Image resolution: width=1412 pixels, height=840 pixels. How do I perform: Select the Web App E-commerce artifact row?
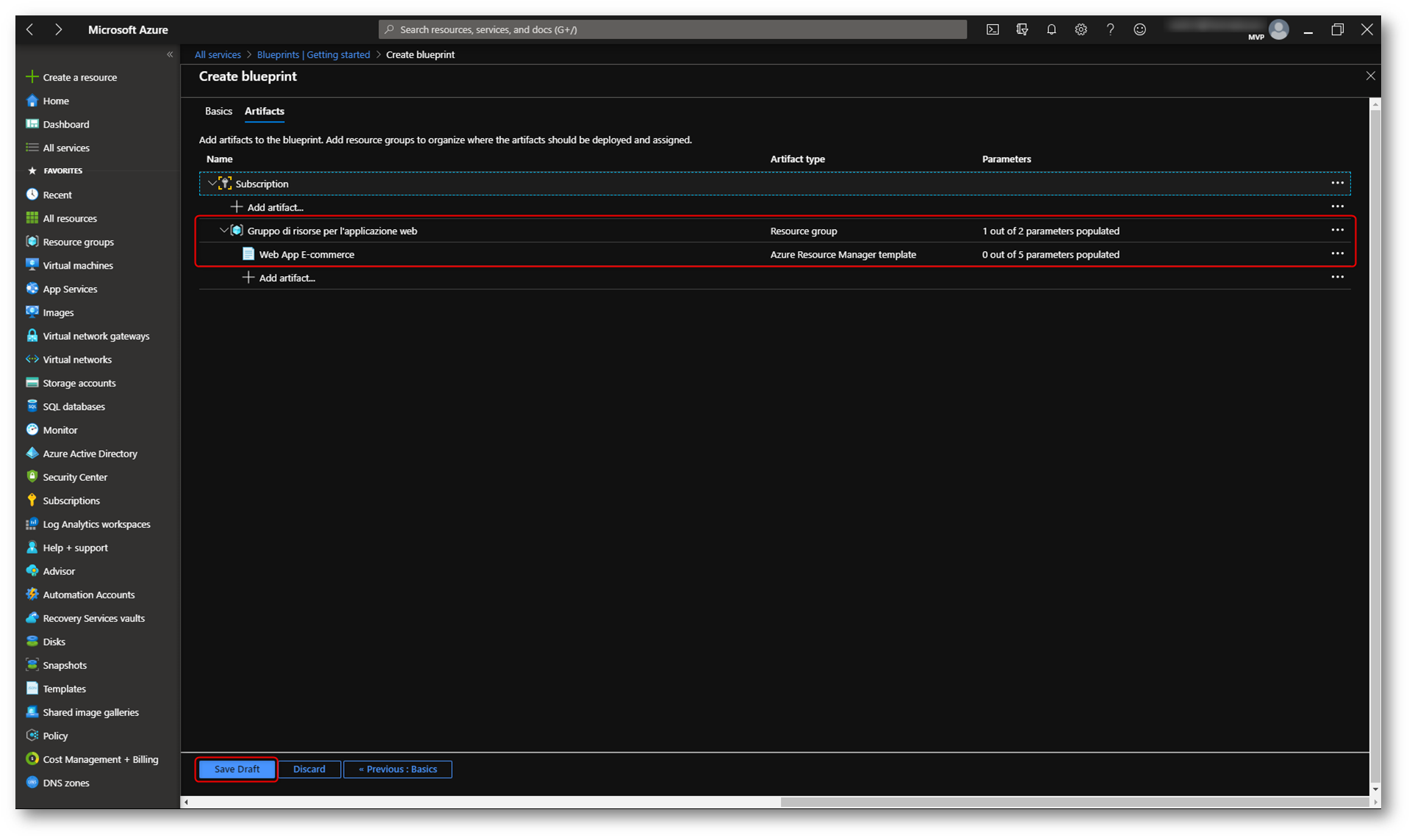point(775,254)
